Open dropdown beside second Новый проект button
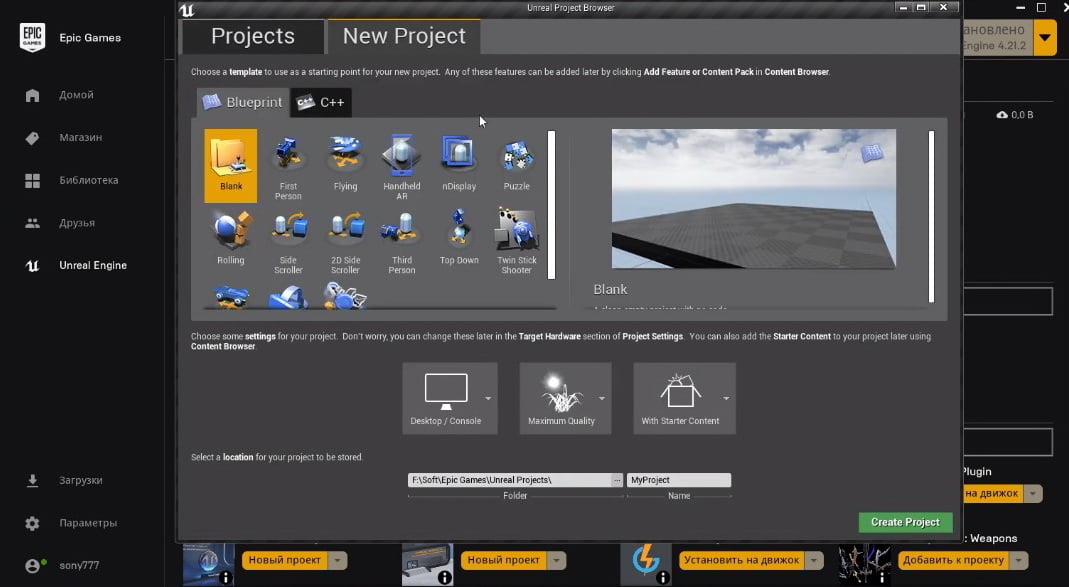 click(556, 560)
